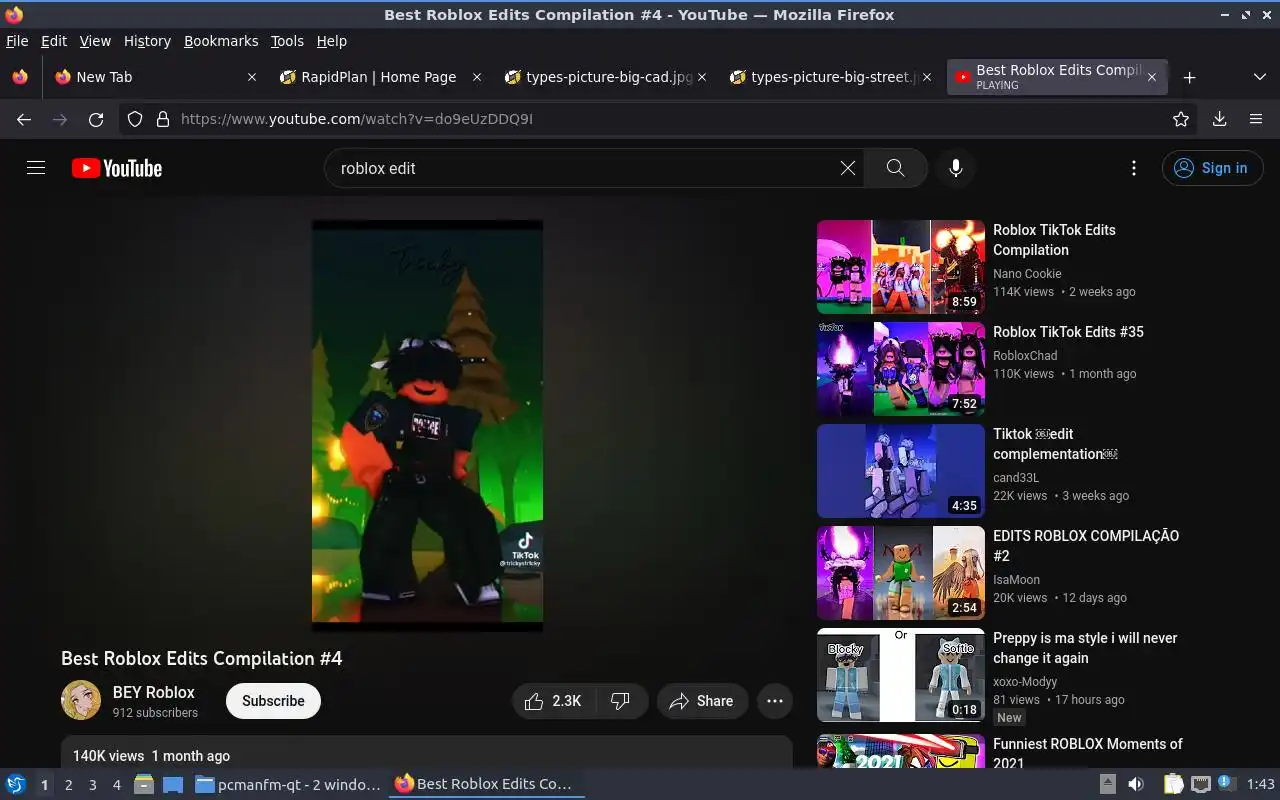This screenshot has height=800, width=1280.
Task: Bookmark this page with the star
Action: coord(1181,119)
